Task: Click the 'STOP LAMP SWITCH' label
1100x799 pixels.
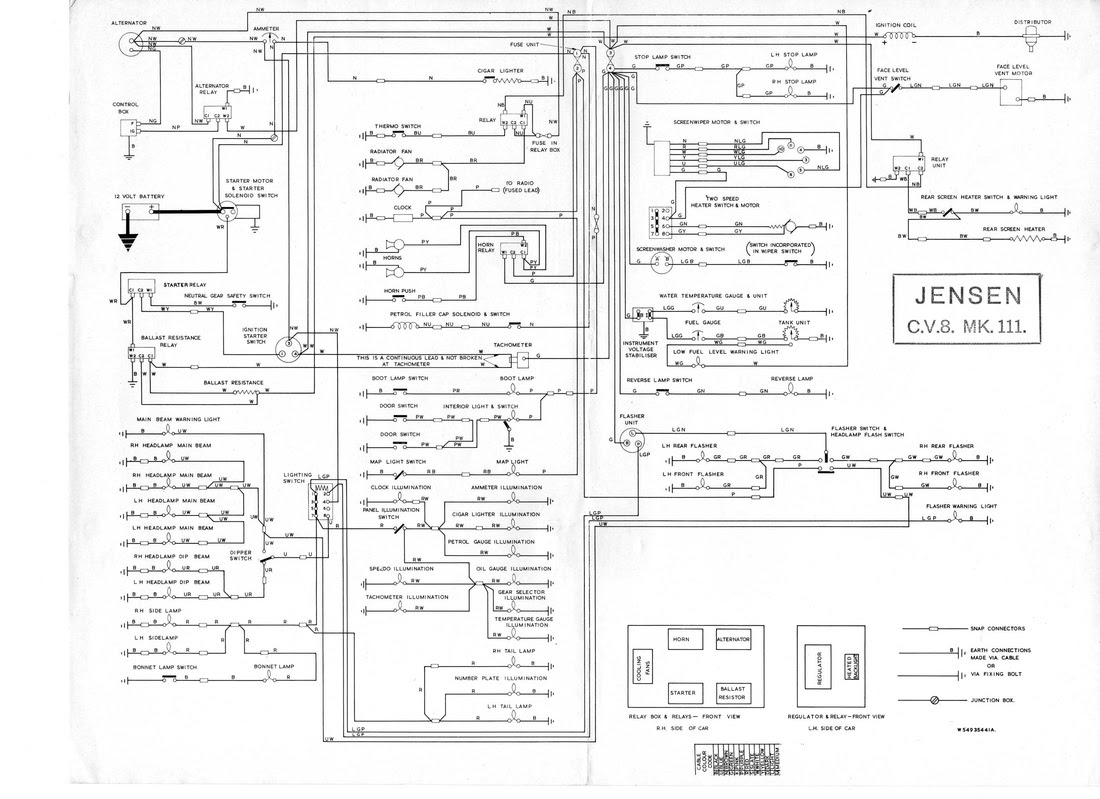Action: (662, 57)
